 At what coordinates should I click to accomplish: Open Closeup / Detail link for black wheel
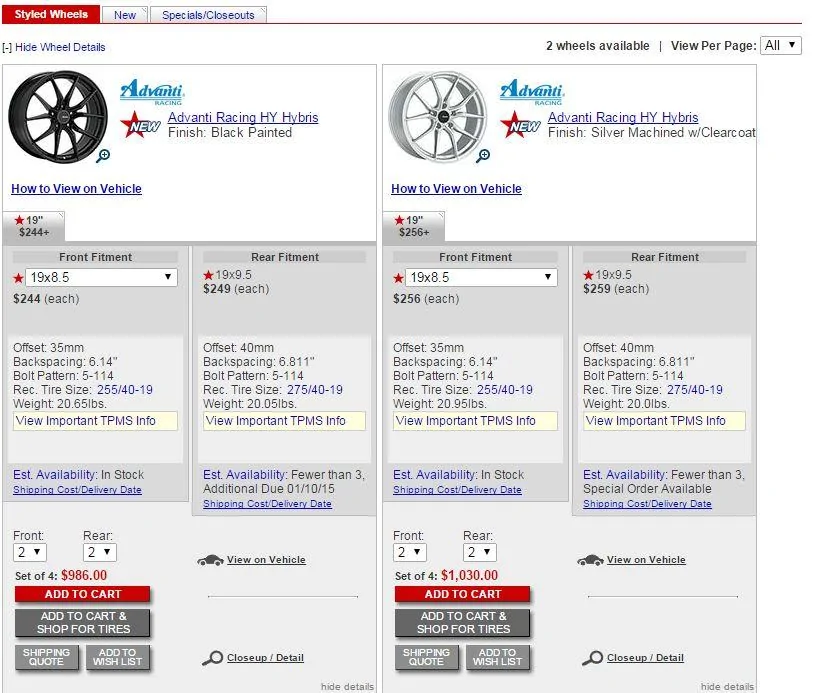[x=265, y=658]
